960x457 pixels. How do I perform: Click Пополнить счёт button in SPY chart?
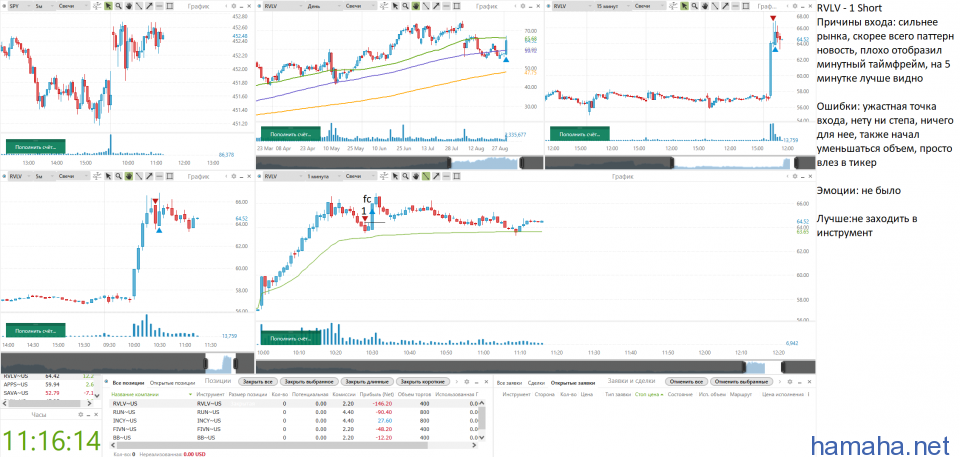coord(34,147)
